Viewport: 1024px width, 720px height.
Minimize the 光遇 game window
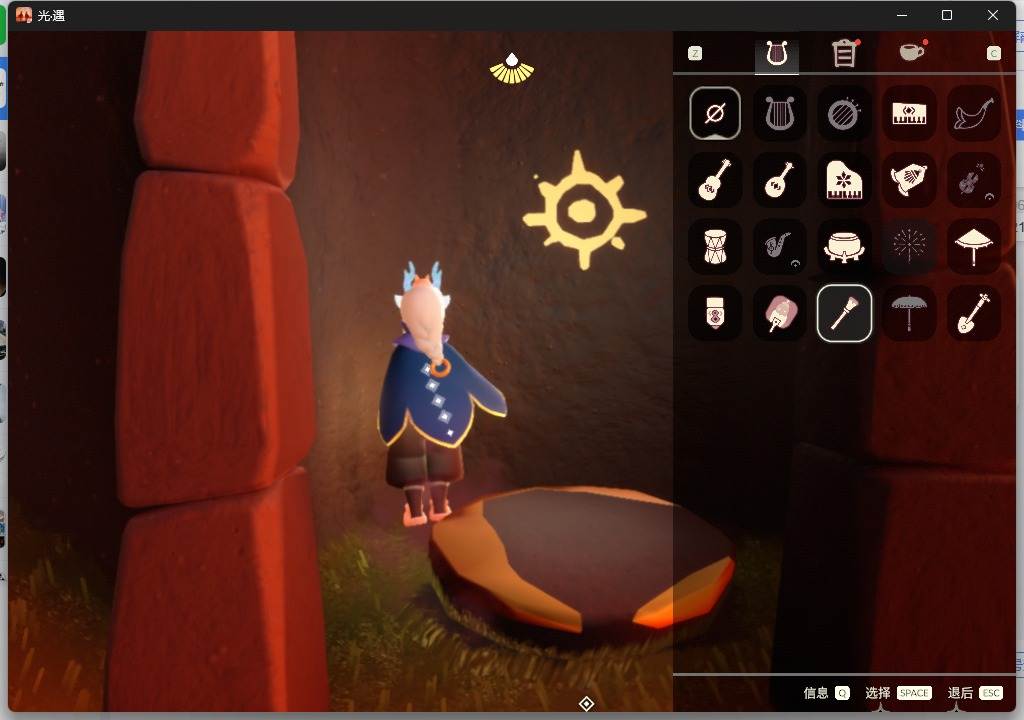coord(902,15)
